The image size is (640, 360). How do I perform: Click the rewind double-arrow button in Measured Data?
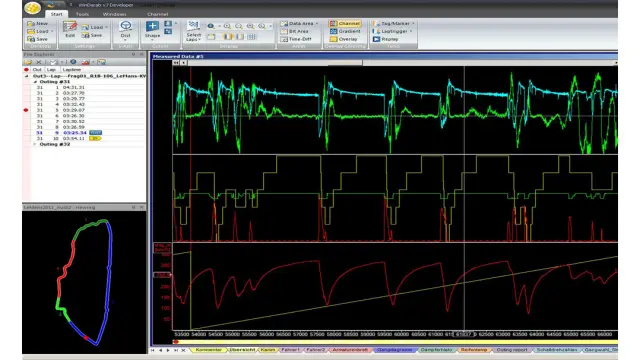coord(176,63)
